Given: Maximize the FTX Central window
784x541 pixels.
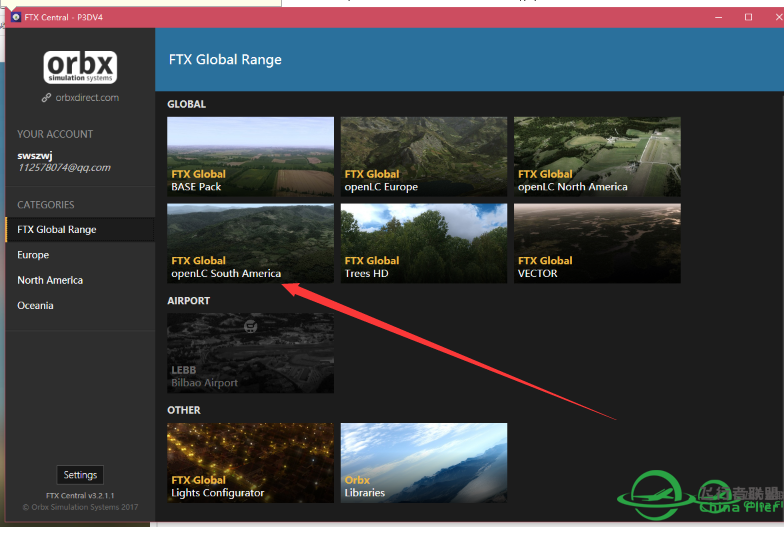Looking at the screenshot, I should [748, 17].
